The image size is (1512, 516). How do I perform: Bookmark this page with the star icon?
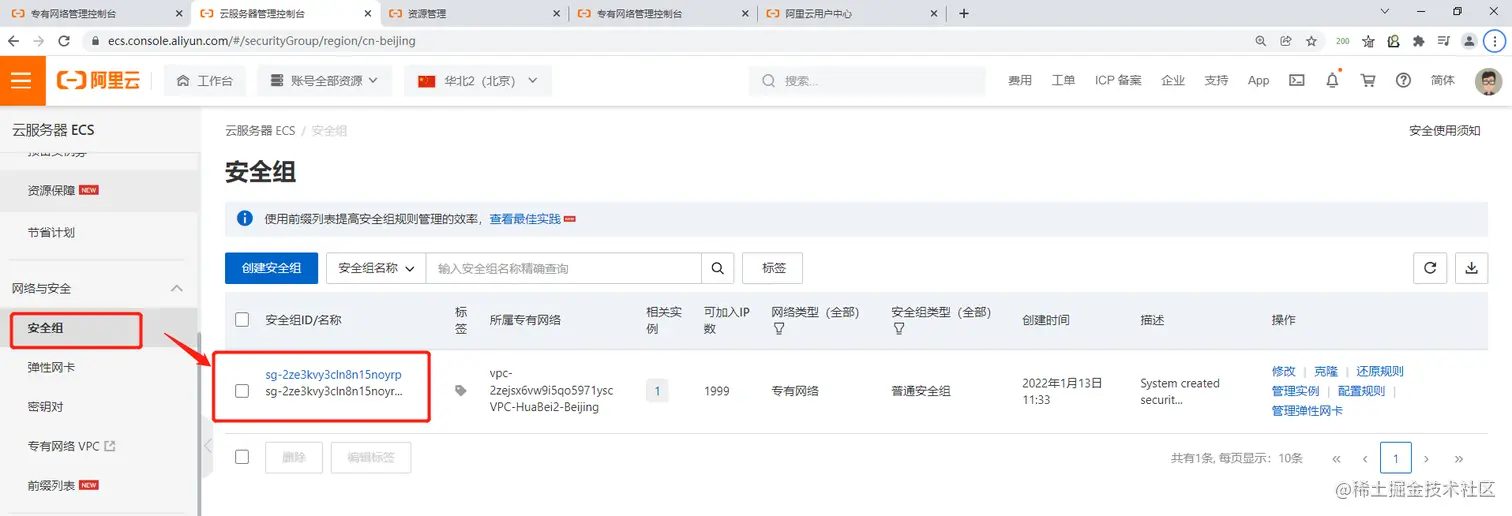[1311, 41]
